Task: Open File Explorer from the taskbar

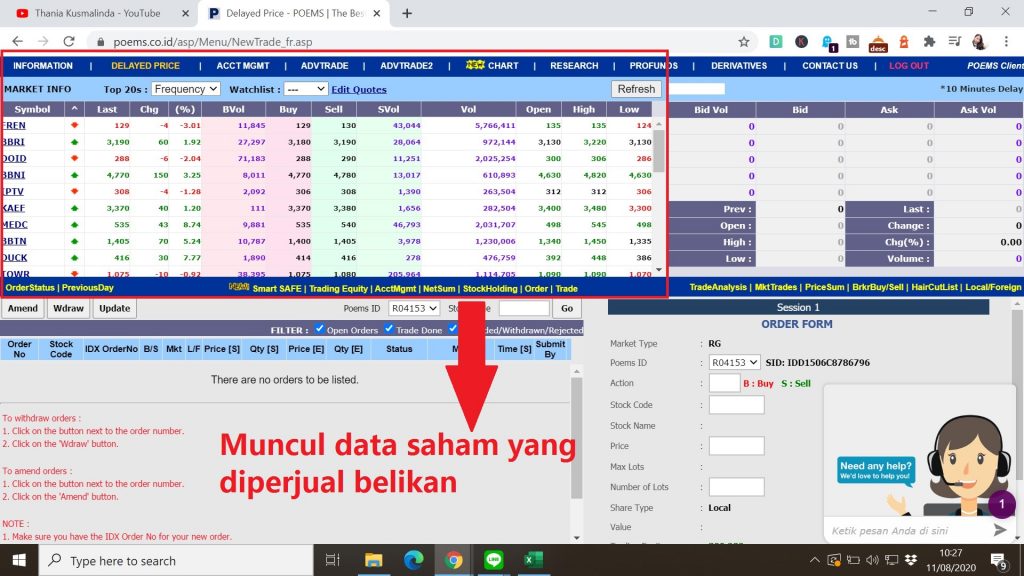Action: coord(373,560)
